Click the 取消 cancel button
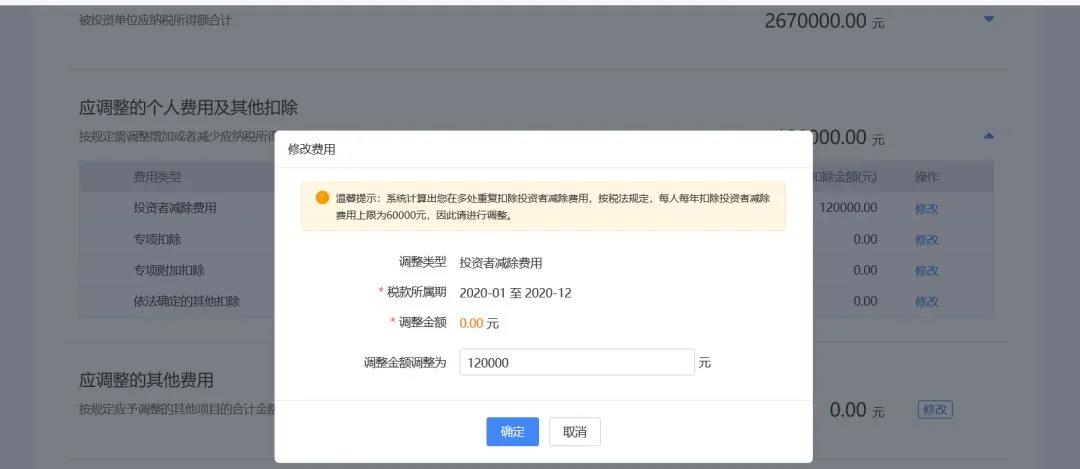 pos(575,432)
